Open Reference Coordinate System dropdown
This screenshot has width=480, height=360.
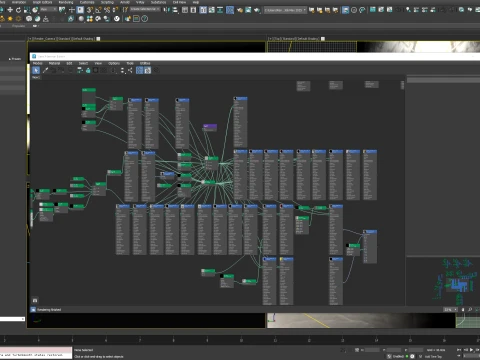(x=48, y=9)
